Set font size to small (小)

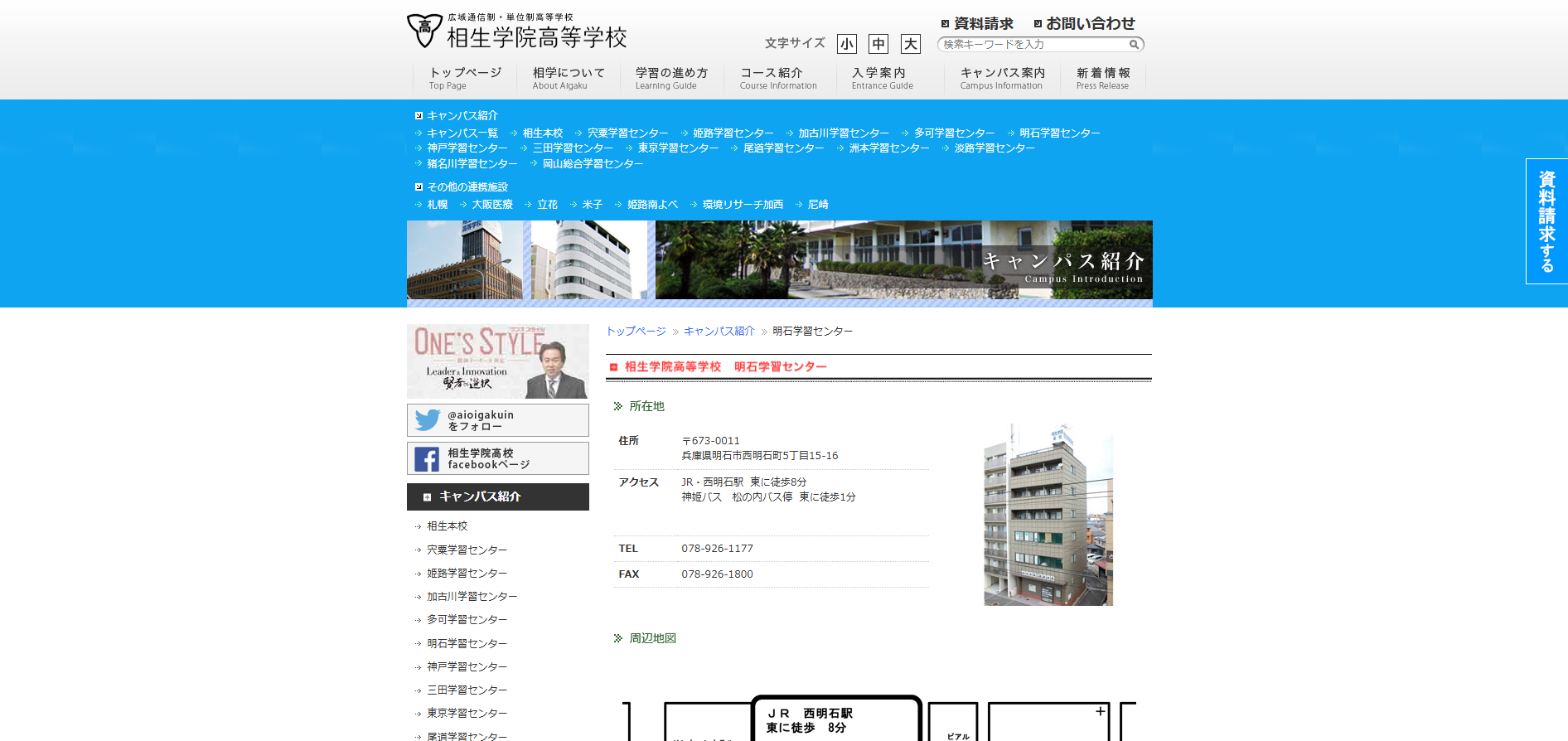coord(846,44)
